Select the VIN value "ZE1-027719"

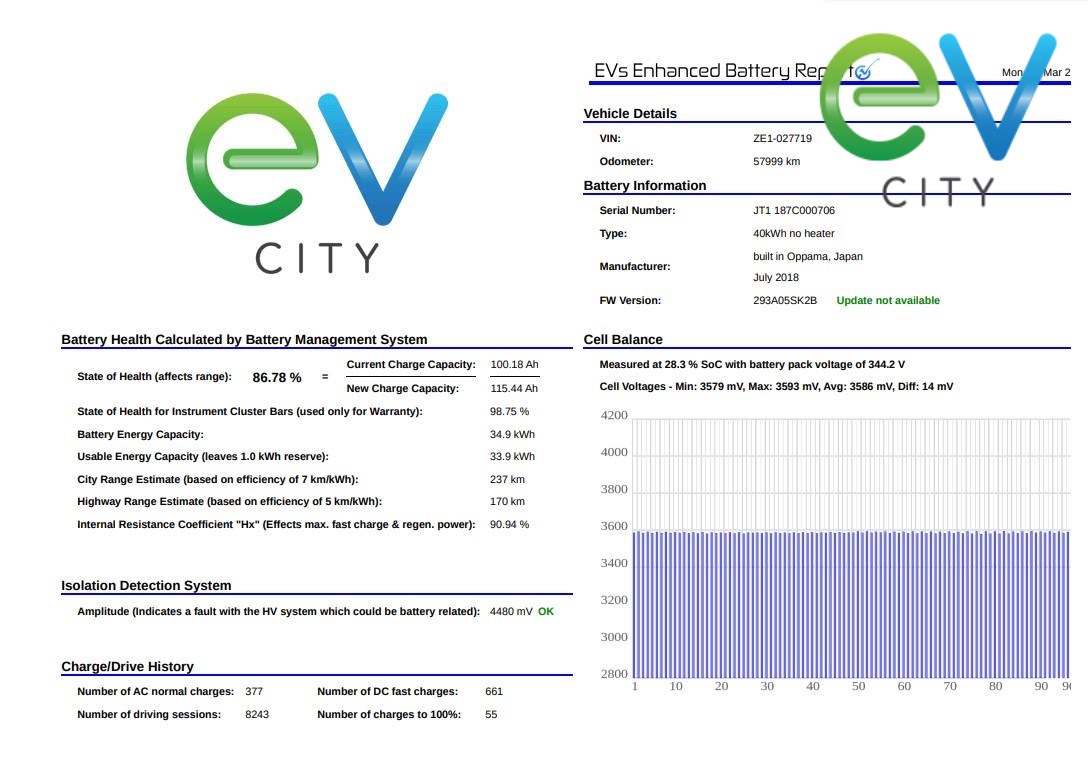[782, 139]
